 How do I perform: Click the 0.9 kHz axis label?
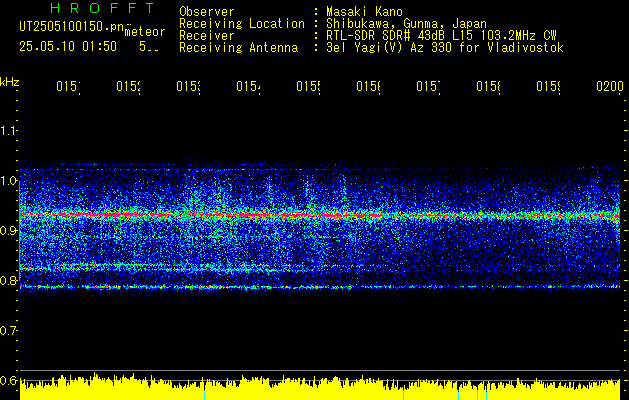8,230
